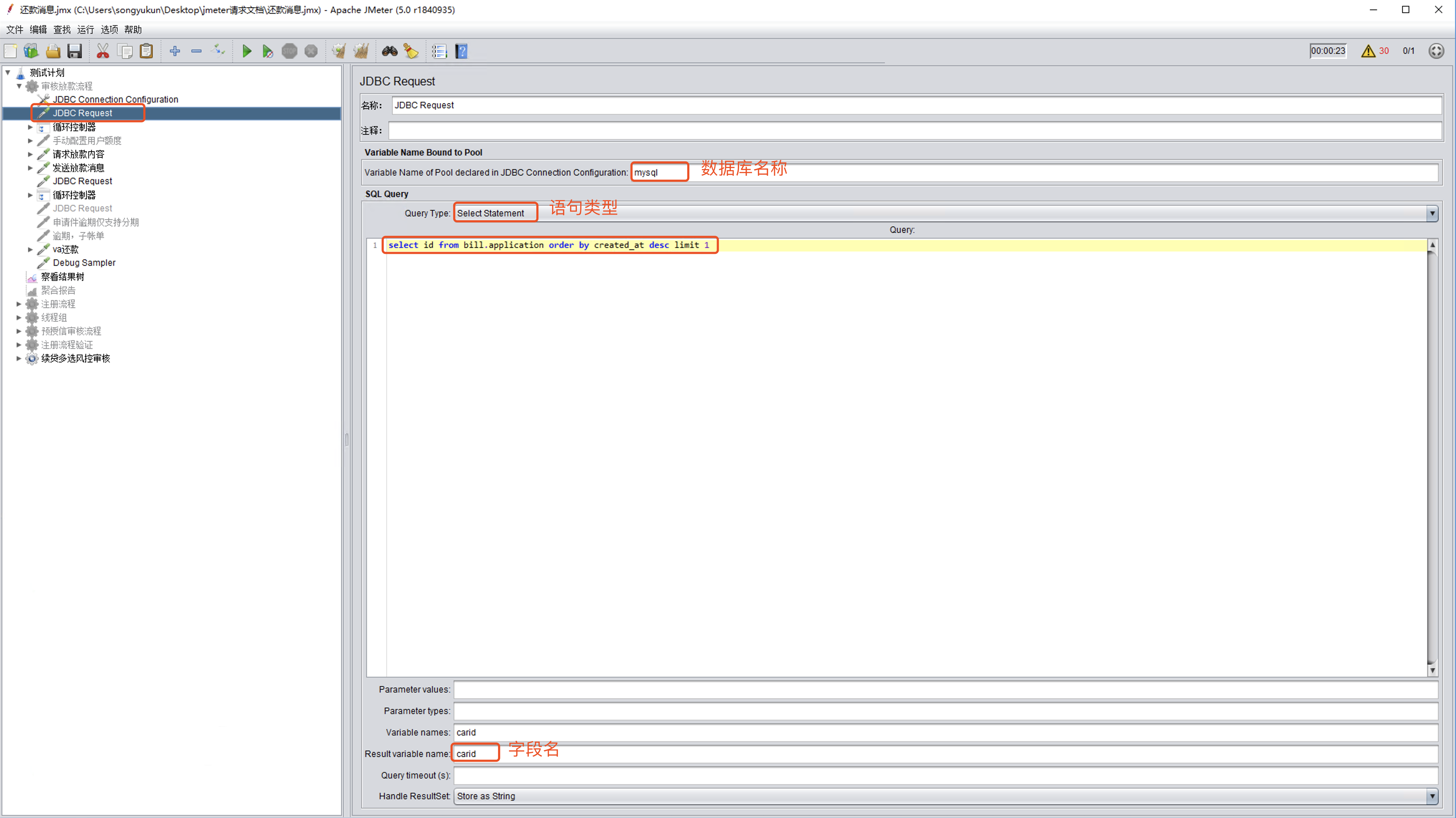Expand the 发送放款消息 node
Screen dimensions: 1456x818
(30, 168)
